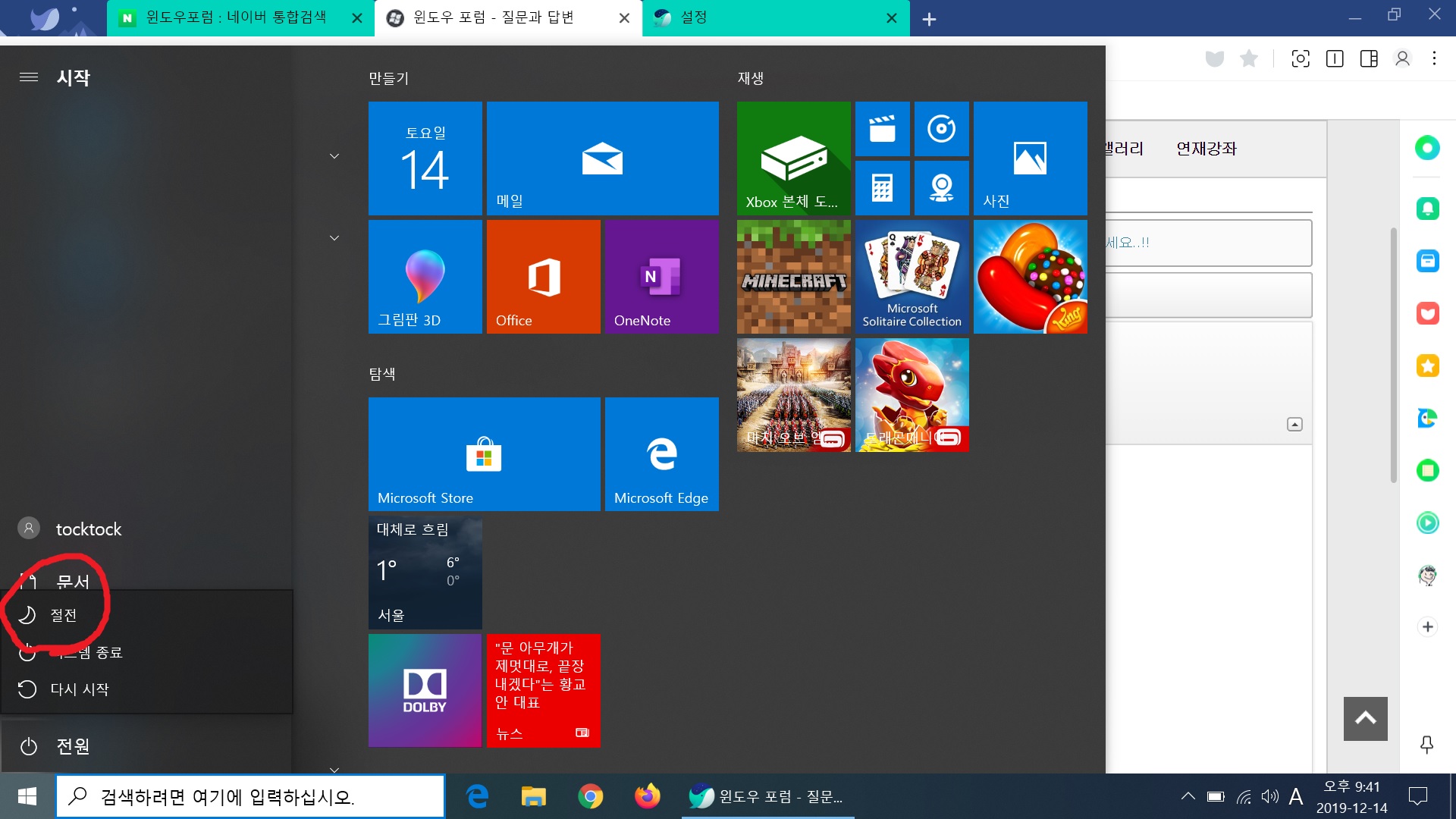1456x819 pixels.
Task: Open Edge from the taskbar
Action: tap(477, 796)
